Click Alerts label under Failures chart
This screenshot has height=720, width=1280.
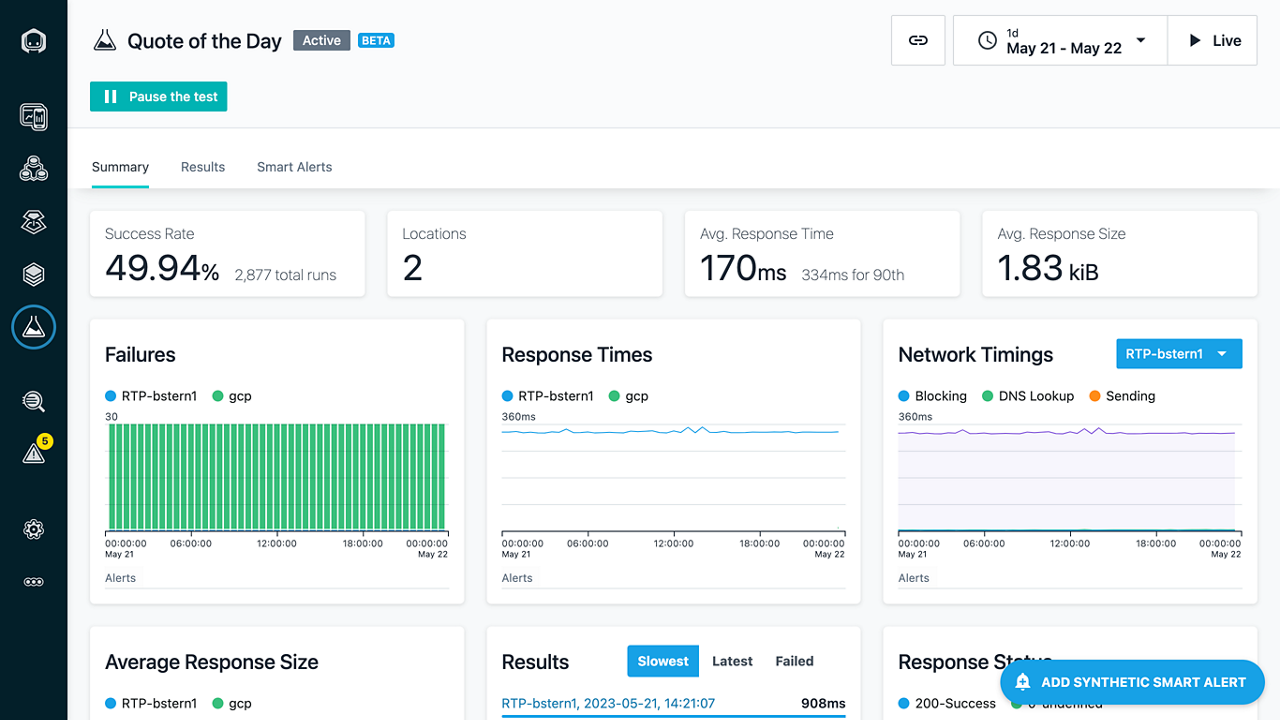120,578
